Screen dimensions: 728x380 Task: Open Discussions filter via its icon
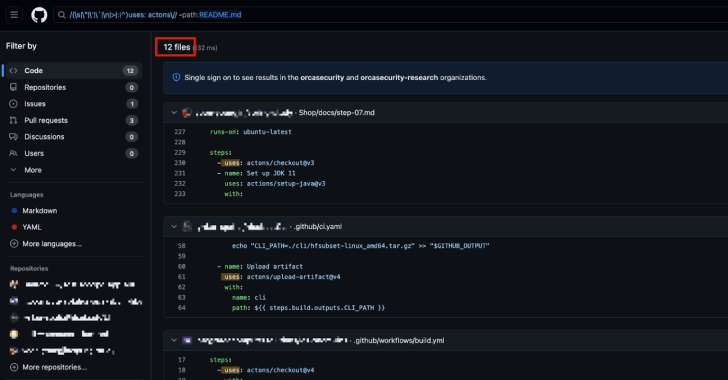click(13, 137)
